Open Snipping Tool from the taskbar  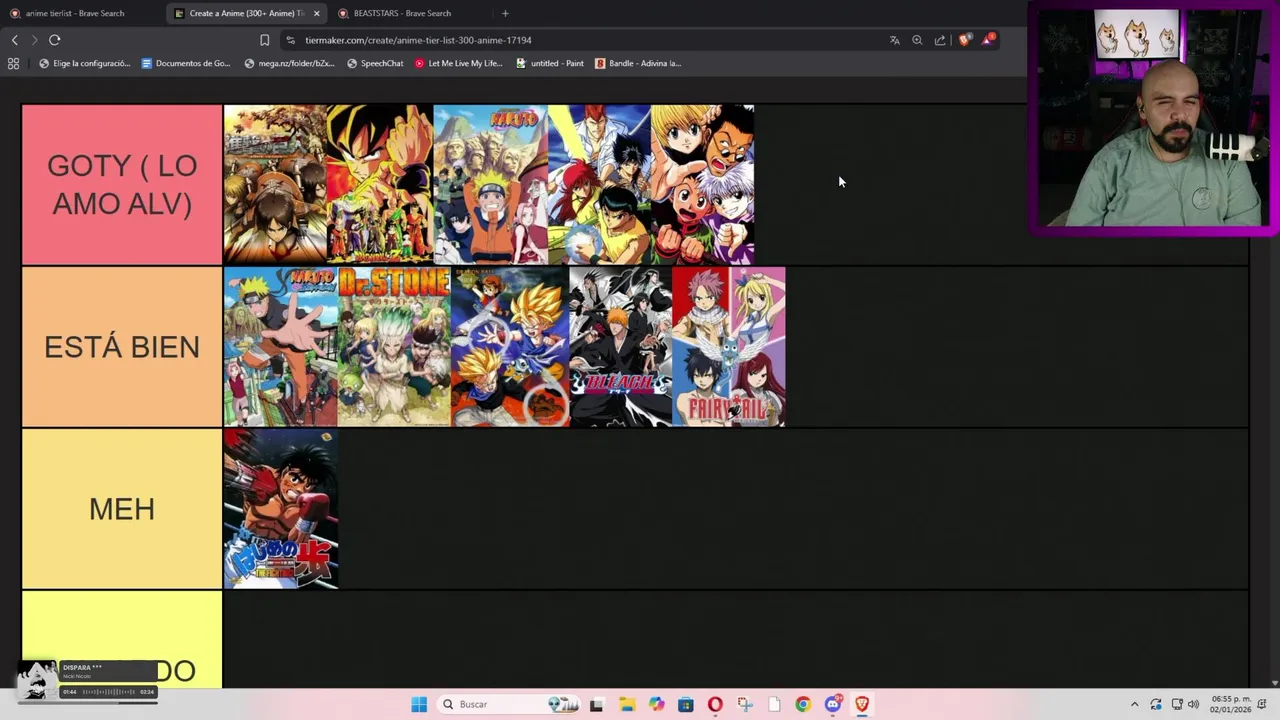pyautogui.click(x=745, y=704)
